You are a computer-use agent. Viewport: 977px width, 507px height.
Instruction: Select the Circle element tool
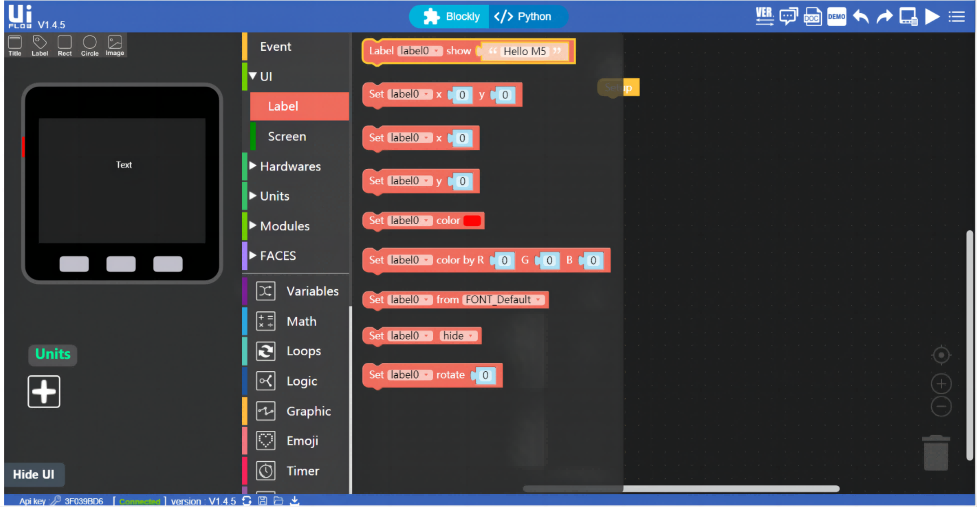point(90,45)
